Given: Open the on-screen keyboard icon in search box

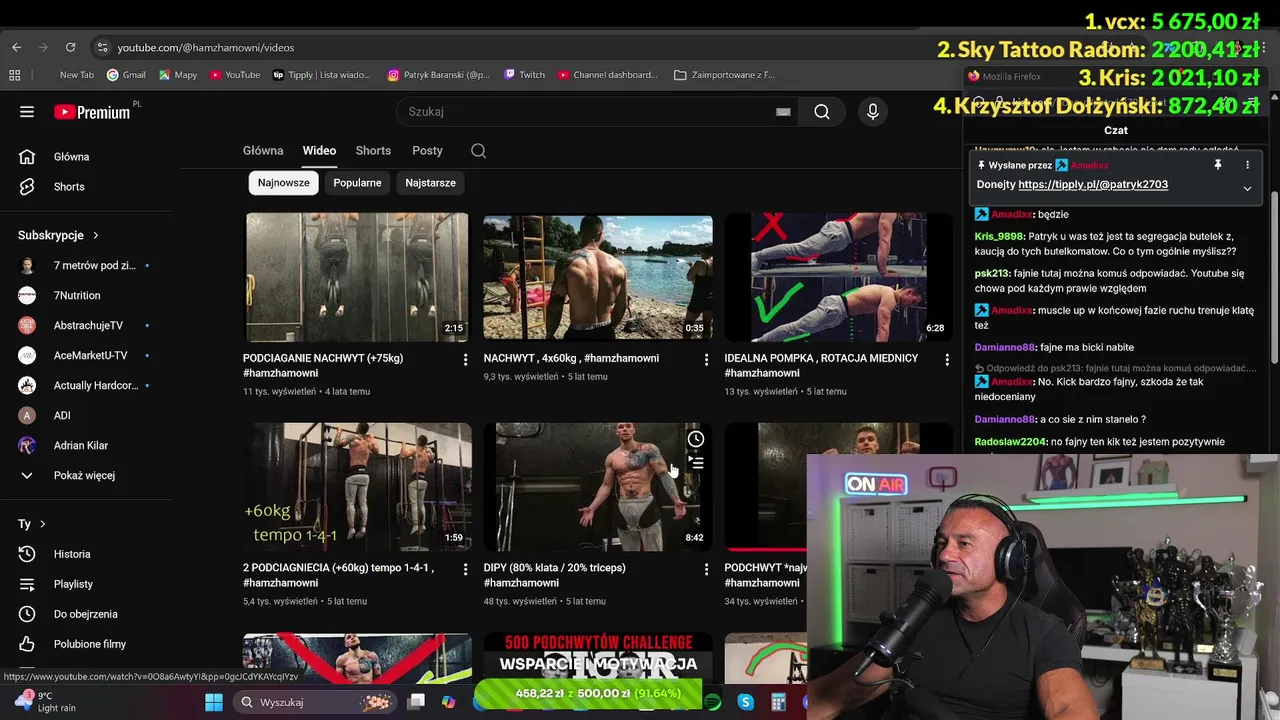Looking at the screenshot, I should pos(783,112).
